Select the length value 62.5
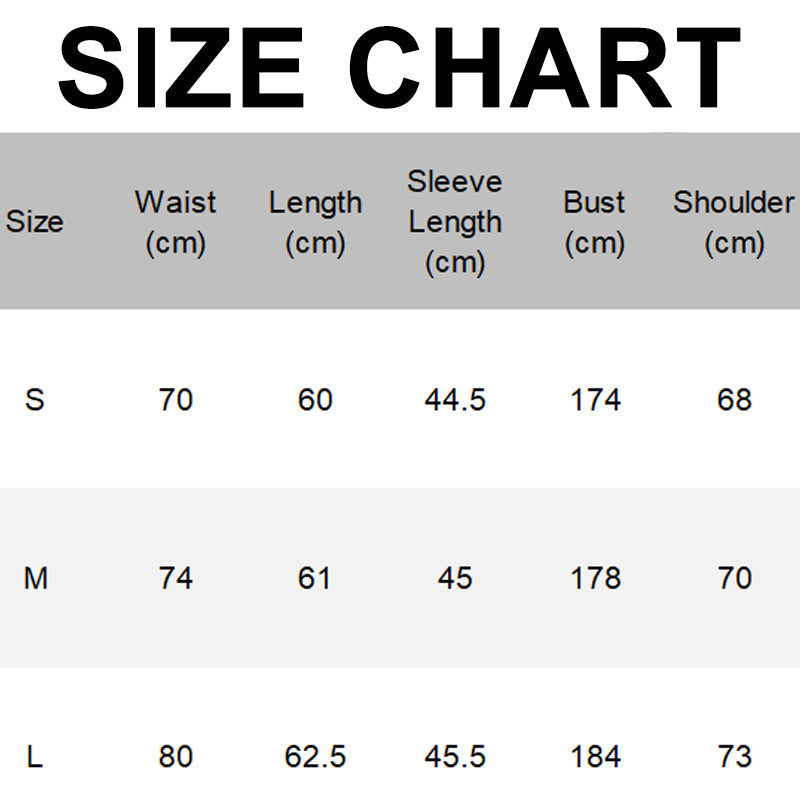800x800 pixels. 315,756
